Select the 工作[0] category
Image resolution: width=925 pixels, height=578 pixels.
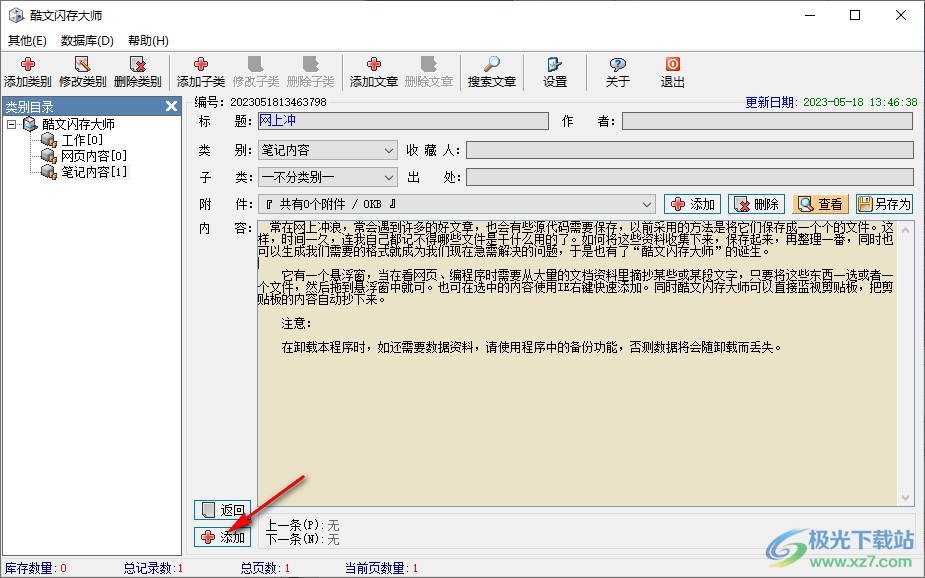[x=82, y=140]
